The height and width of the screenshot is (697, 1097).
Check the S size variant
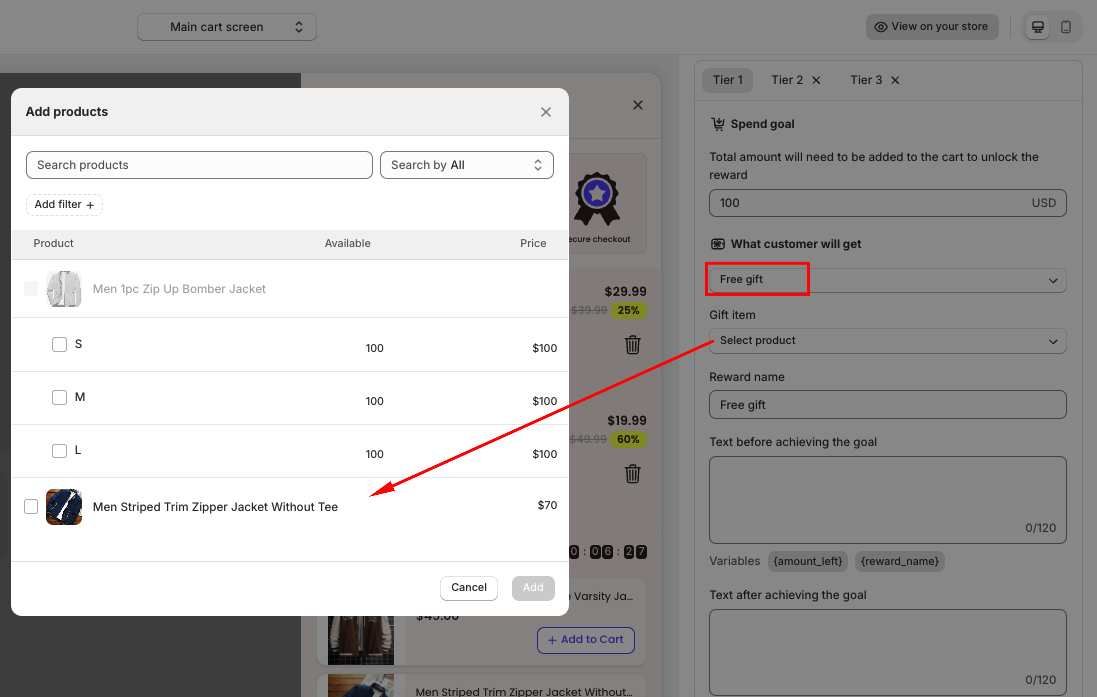pyautogui.click(x=59, y=344)
